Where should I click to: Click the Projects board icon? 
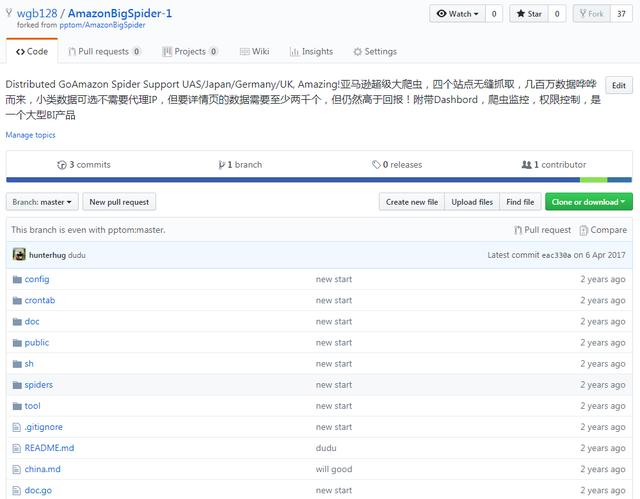pos(167,52)
